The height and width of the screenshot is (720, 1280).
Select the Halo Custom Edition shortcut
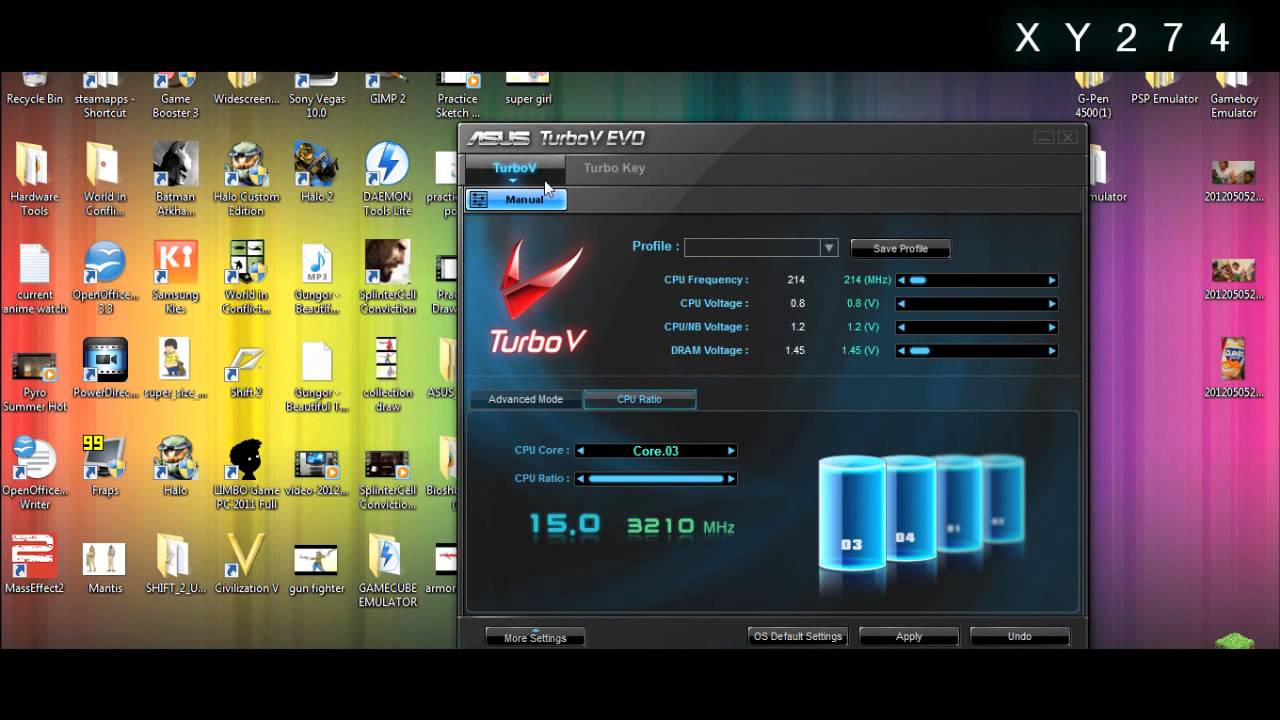click(x=245, y=180)
